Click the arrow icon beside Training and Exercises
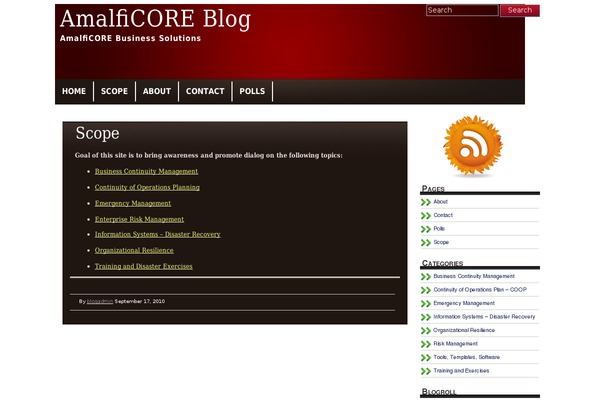This screenshot has height=400, width=600. click(426, 371)
